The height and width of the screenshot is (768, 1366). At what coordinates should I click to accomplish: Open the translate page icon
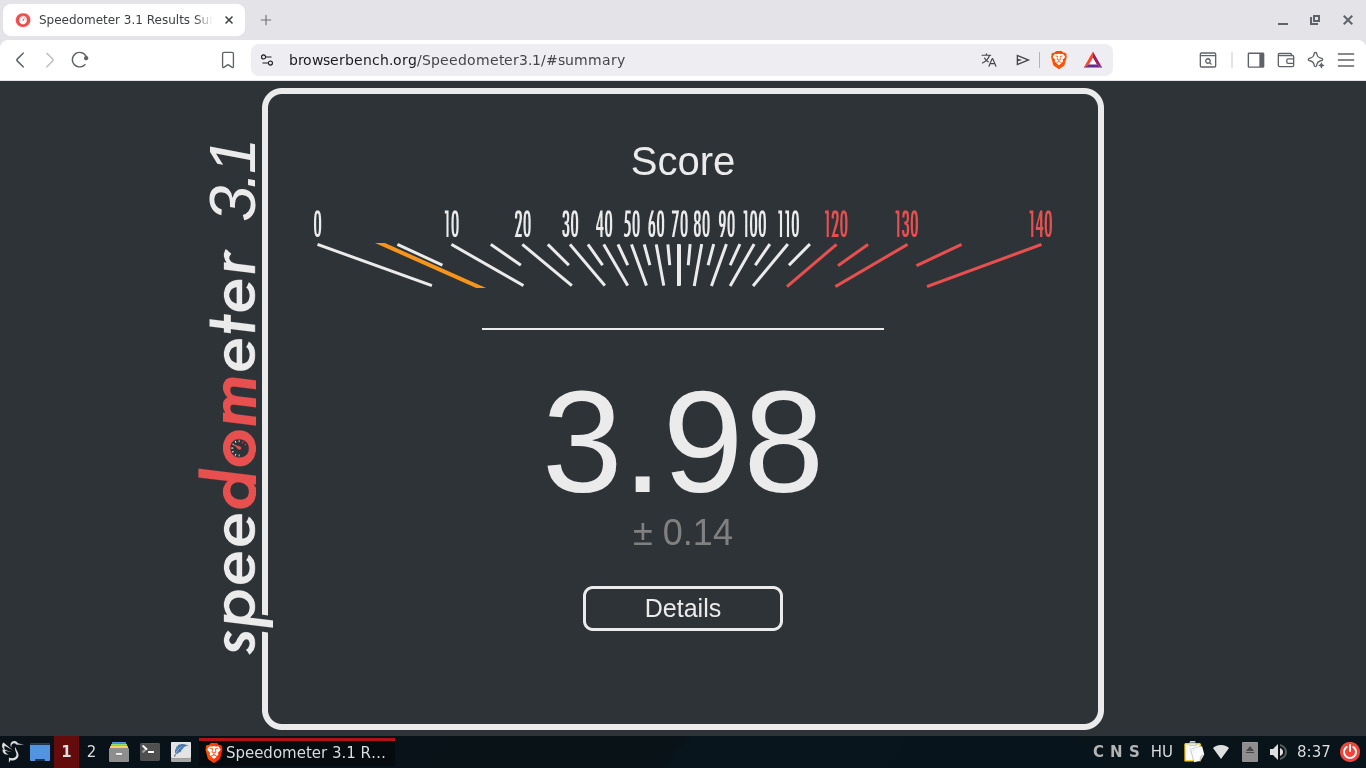click(989, 60)
